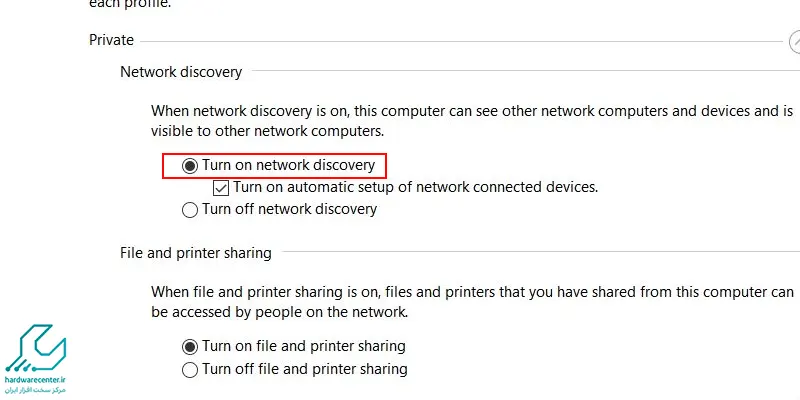Open the hardwarecenter.ir watermark link
The width and height of the screenshot is (800, 400).
point(35,380)
